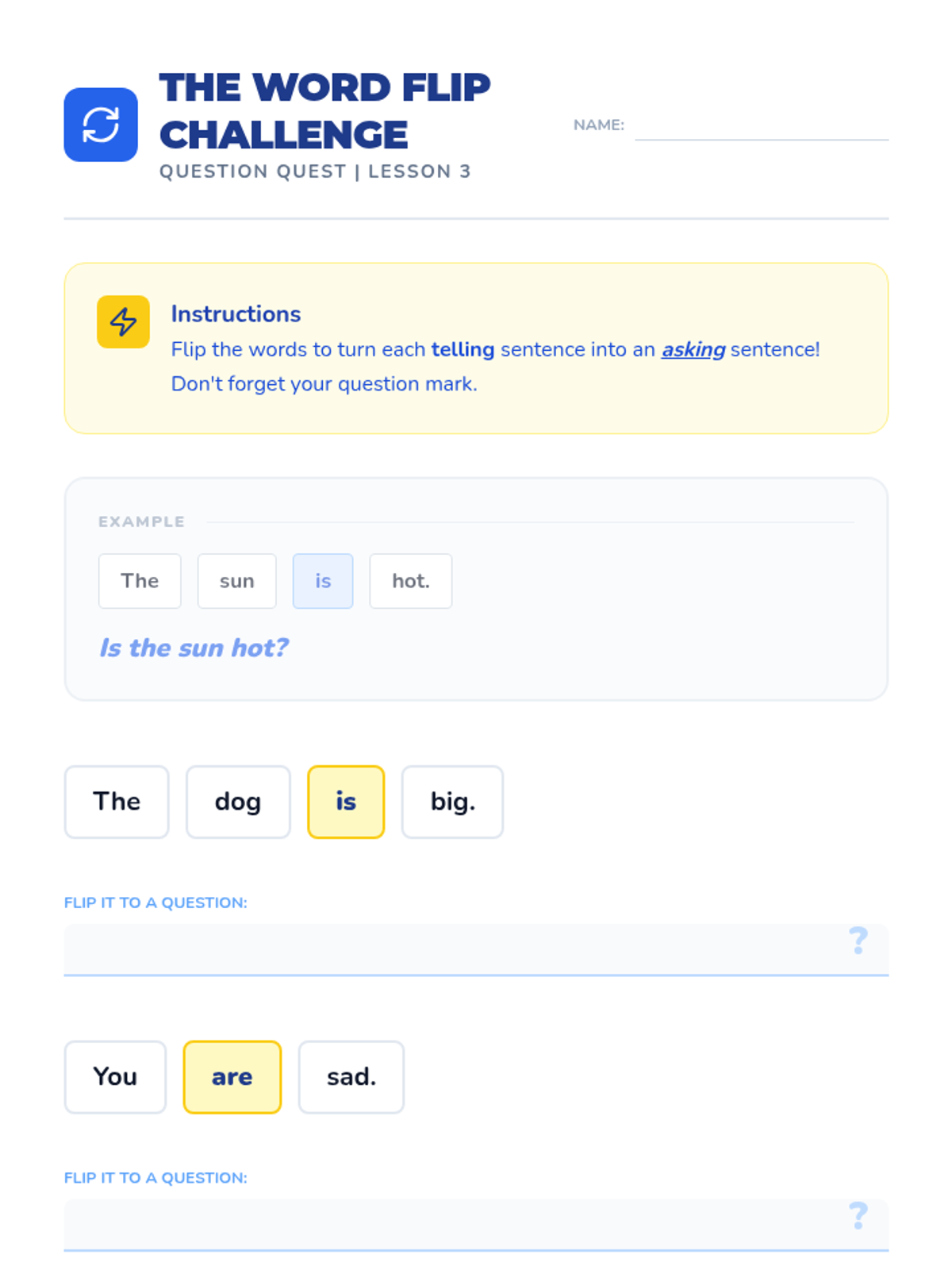The image size is (952, 1270).
Task: Click the 'Is the sun hot?' example answer
Action: [x=194, y=648]
